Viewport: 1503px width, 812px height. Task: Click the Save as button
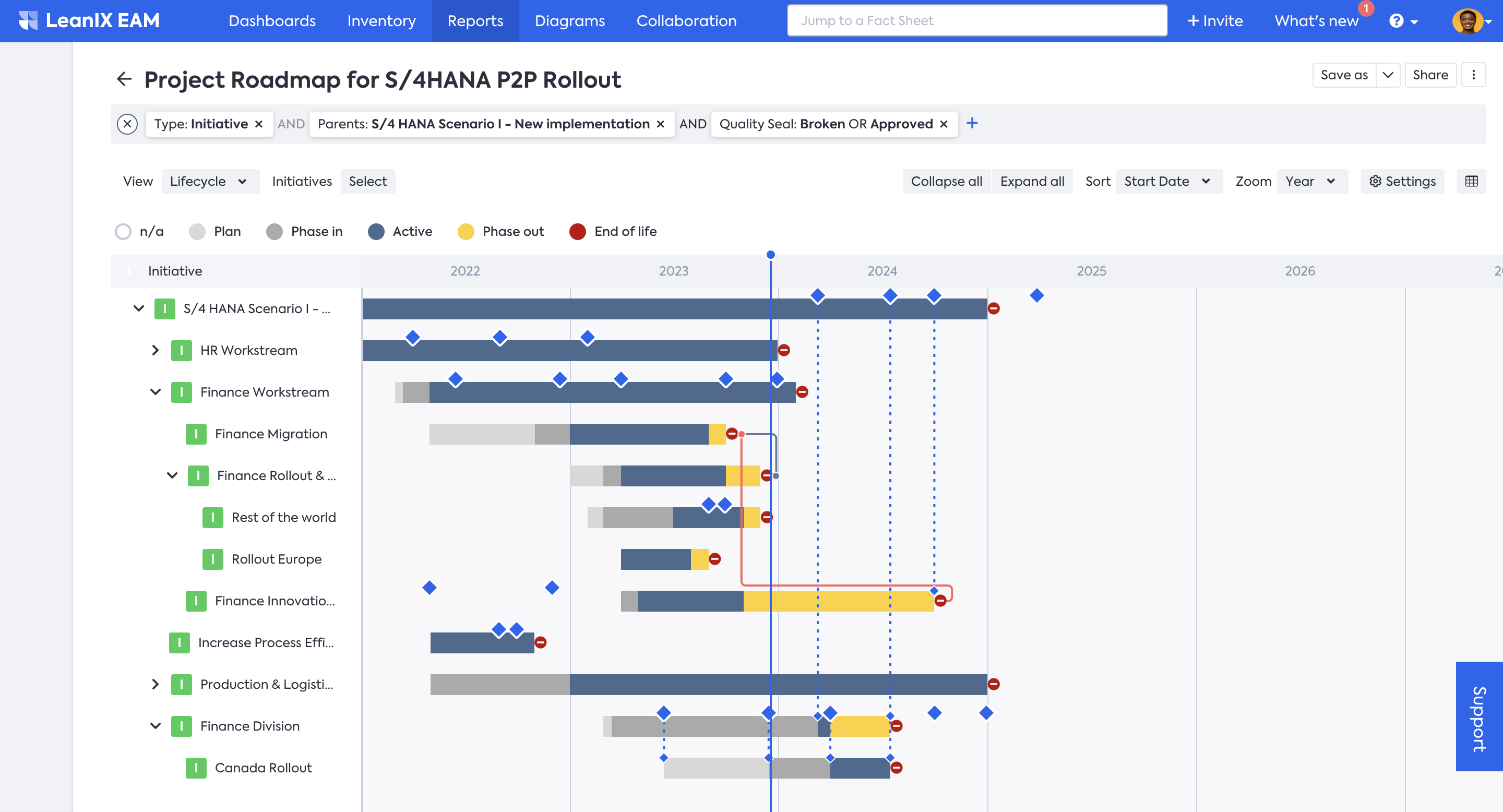click(1344, 75)
